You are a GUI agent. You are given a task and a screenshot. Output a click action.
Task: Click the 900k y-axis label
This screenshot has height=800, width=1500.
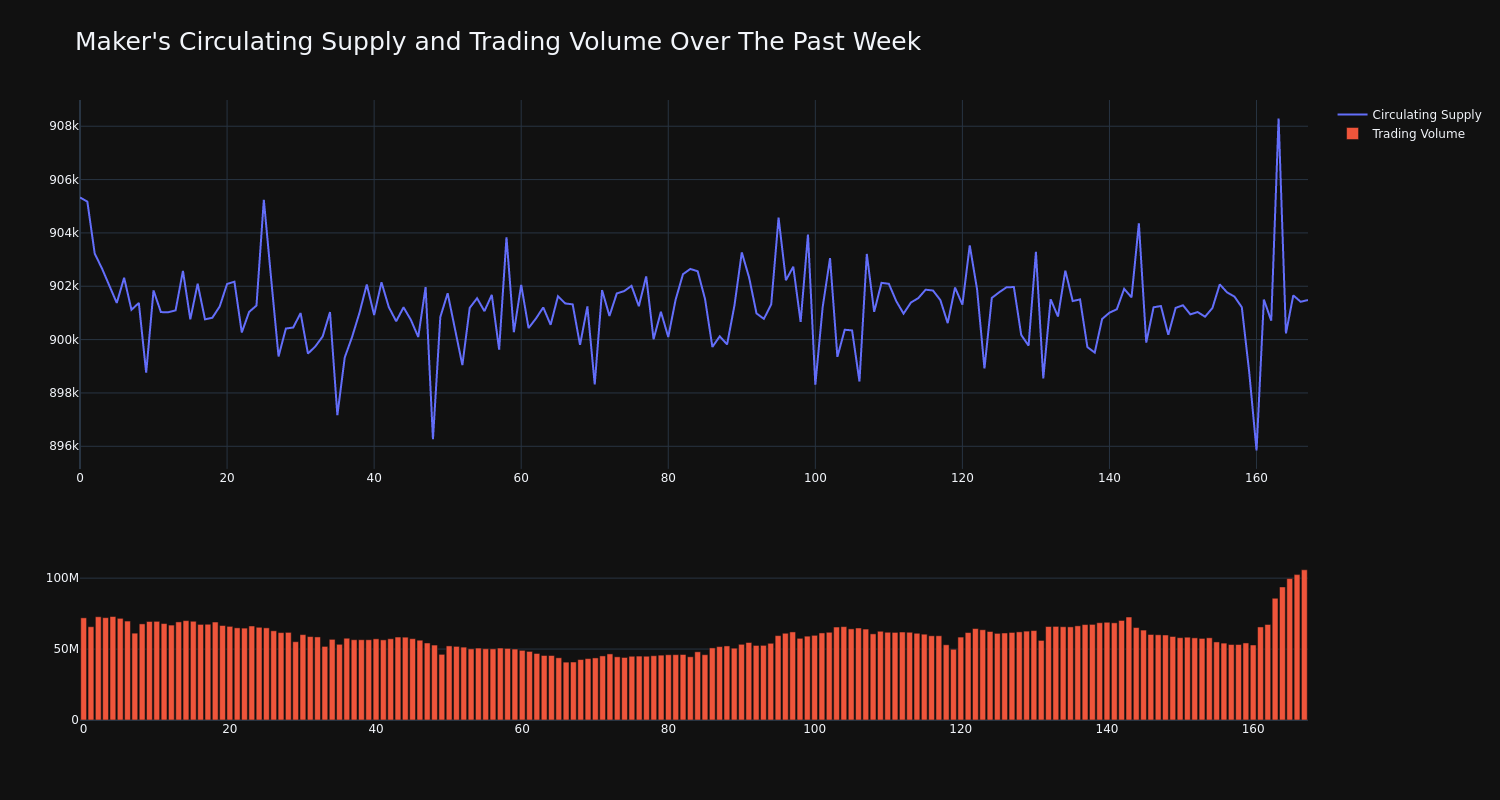click(x=63, y=340)
